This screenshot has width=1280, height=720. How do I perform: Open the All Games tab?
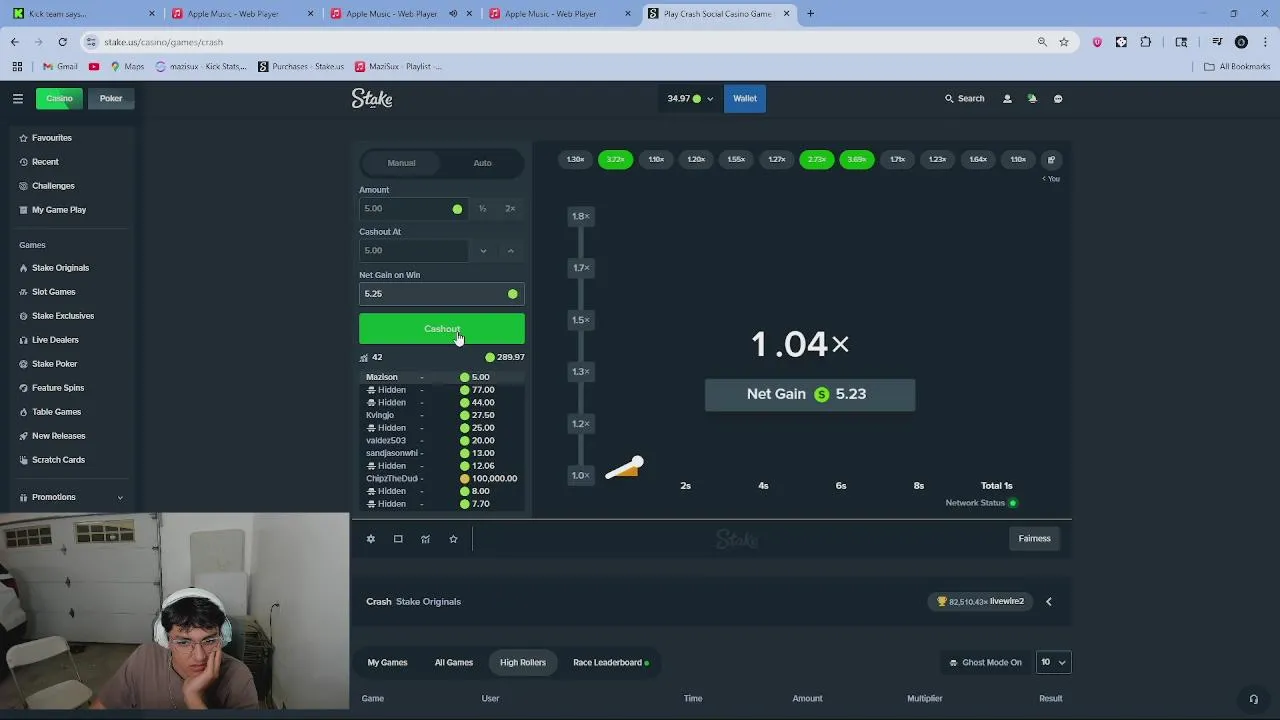pyautogui.click(x=454, y=662)
